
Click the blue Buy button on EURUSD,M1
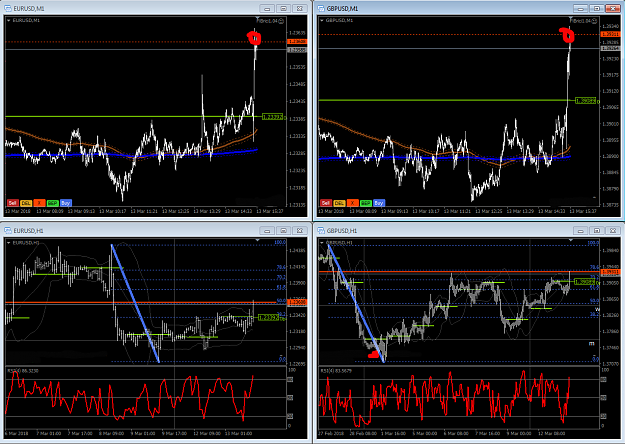[x=66, y=203]
